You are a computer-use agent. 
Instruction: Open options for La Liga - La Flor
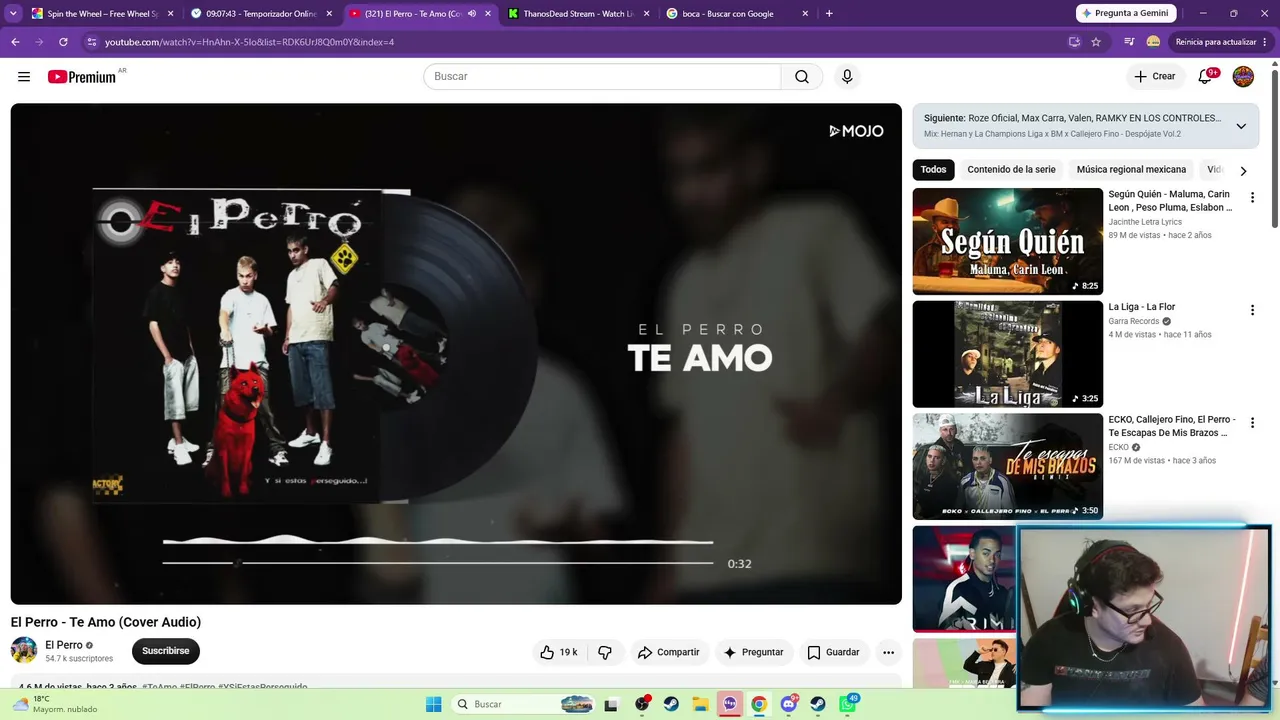(1252, 310)
